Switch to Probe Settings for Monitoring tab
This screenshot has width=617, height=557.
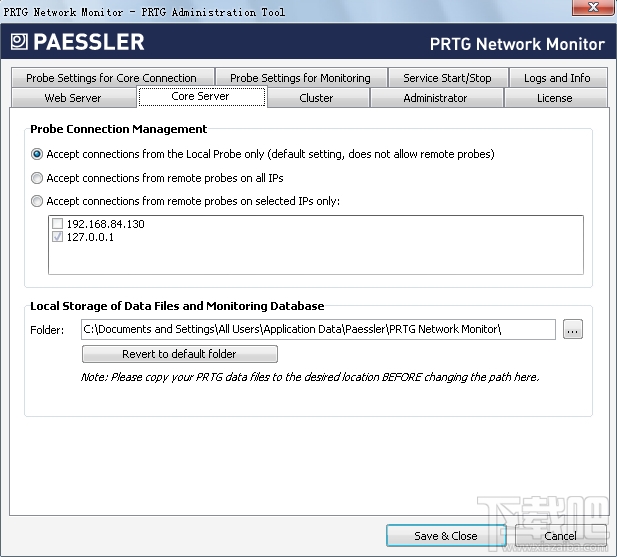point(301,78)
